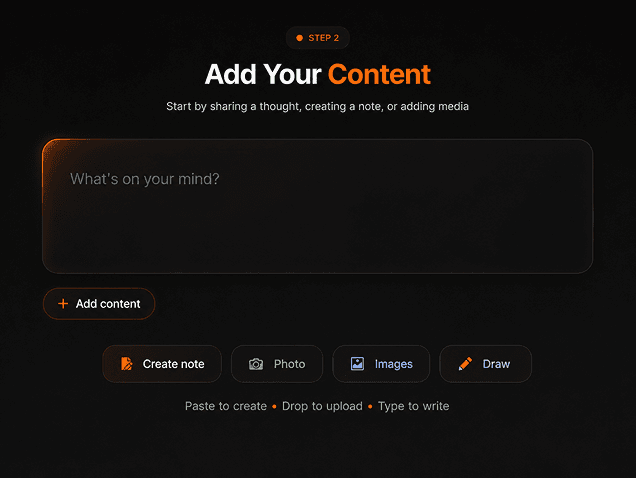Image resolution: width=636 pixels, height=478 pixels.
Task: Click the STEP 2 badge
Action: click(318, 38)
